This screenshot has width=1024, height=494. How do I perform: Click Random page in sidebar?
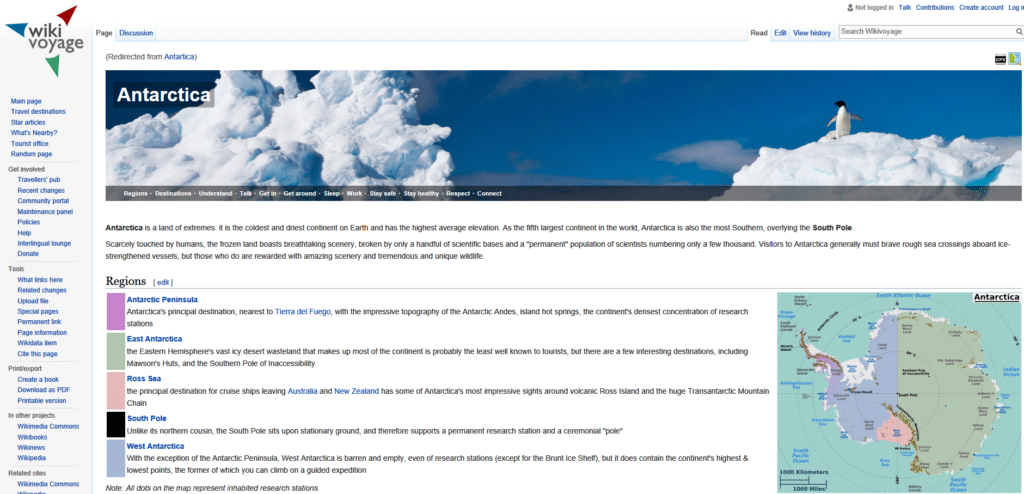point(31,154)
